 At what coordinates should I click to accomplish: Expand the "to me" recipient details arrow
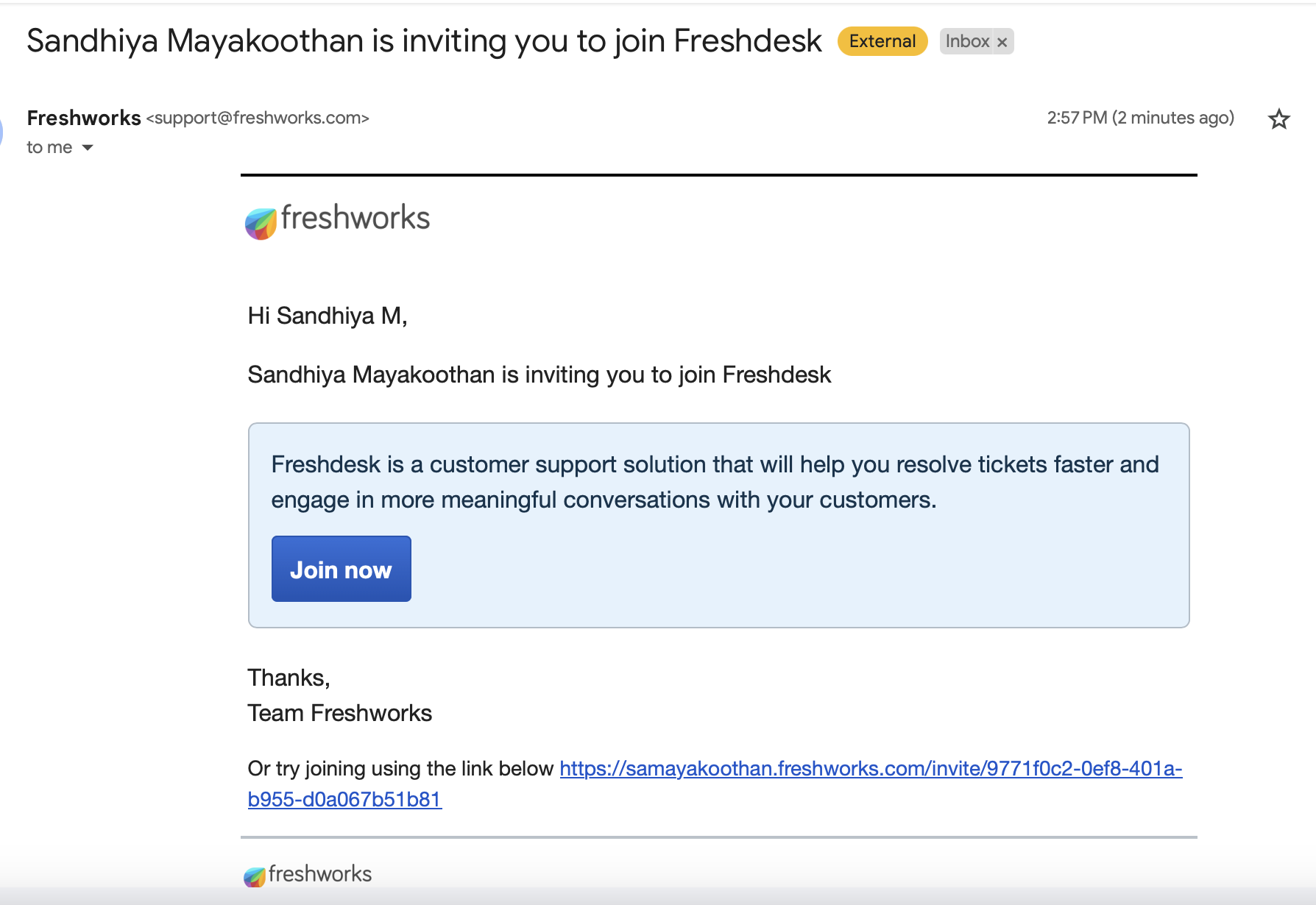pos(88,148)
